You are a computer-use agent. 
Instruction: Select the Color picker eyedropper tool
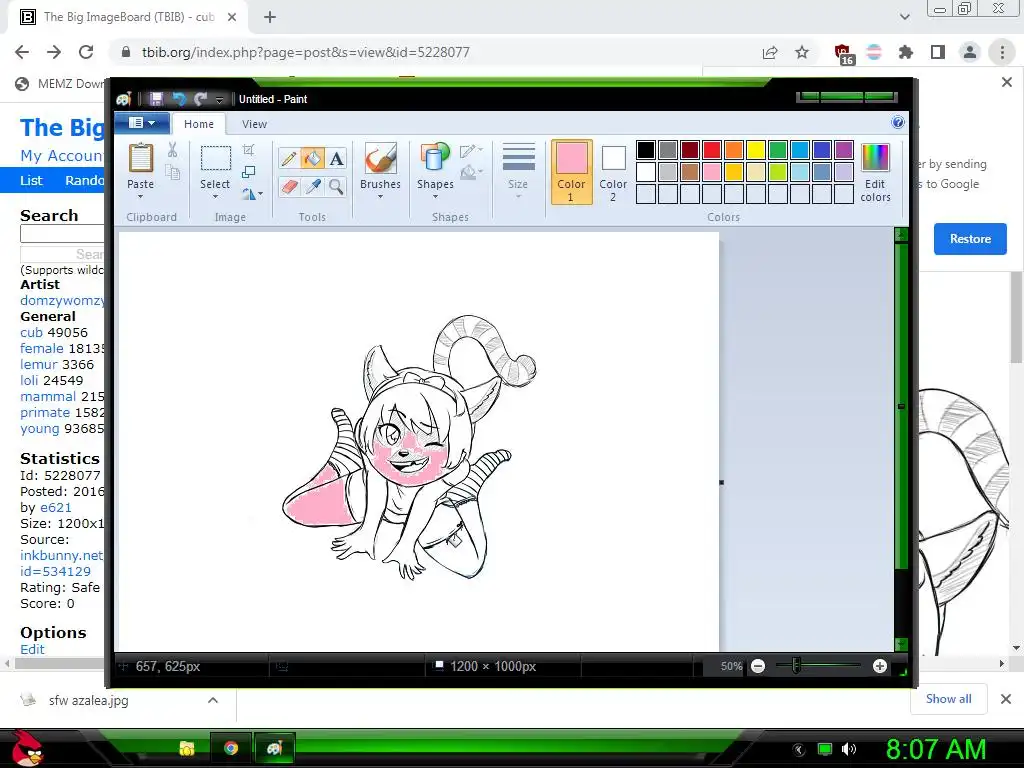312,187
